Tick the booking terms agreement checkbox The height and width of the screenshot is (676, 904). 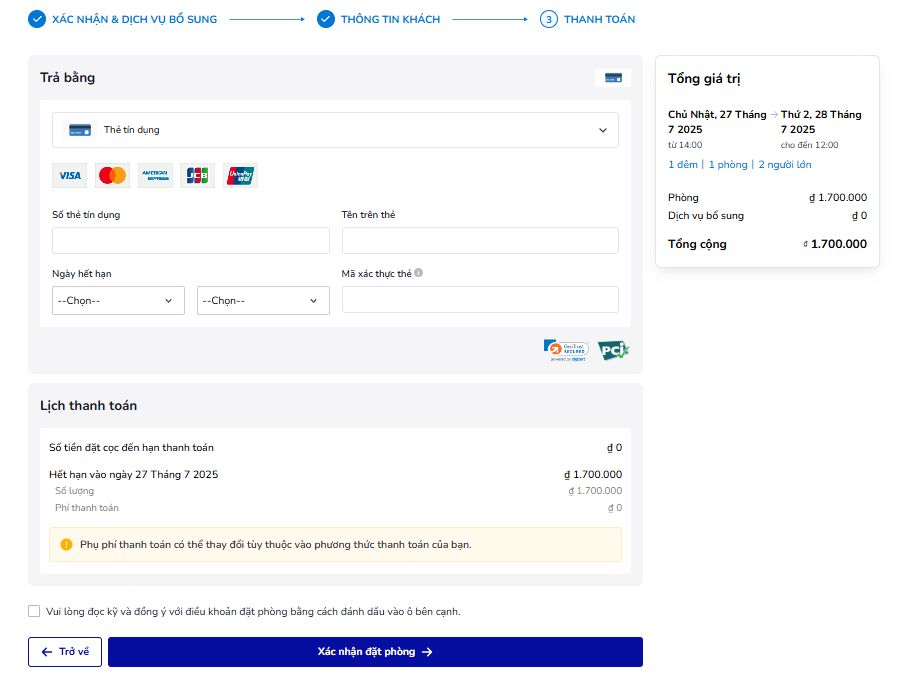click(x=34, y=611)
